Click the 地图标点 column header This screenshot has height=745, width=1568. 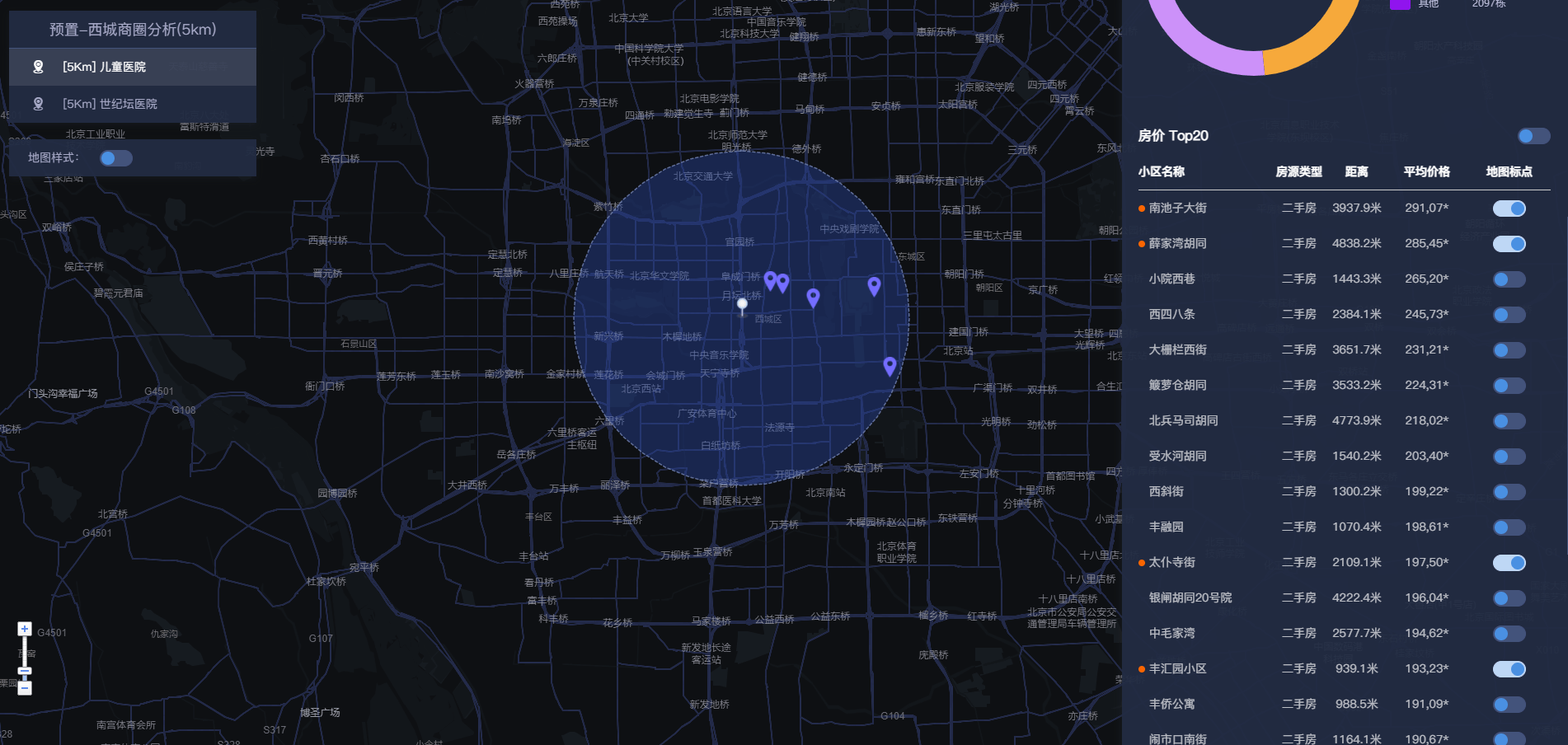click(1509, 171)
